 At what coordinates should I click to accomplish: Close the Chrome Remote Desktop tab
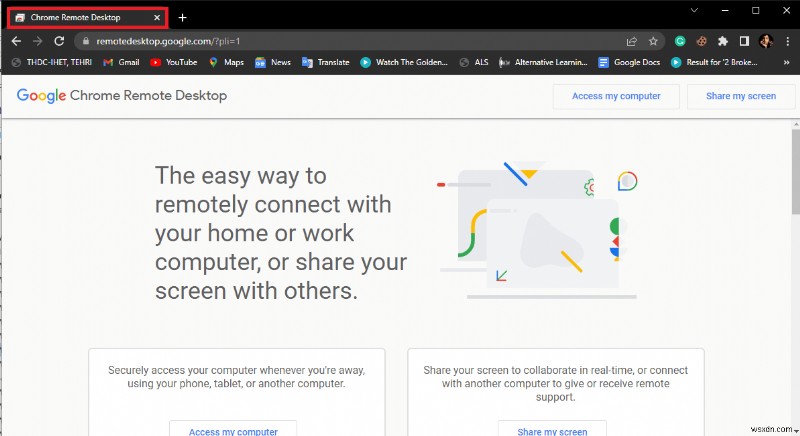(x=157, y=17)
